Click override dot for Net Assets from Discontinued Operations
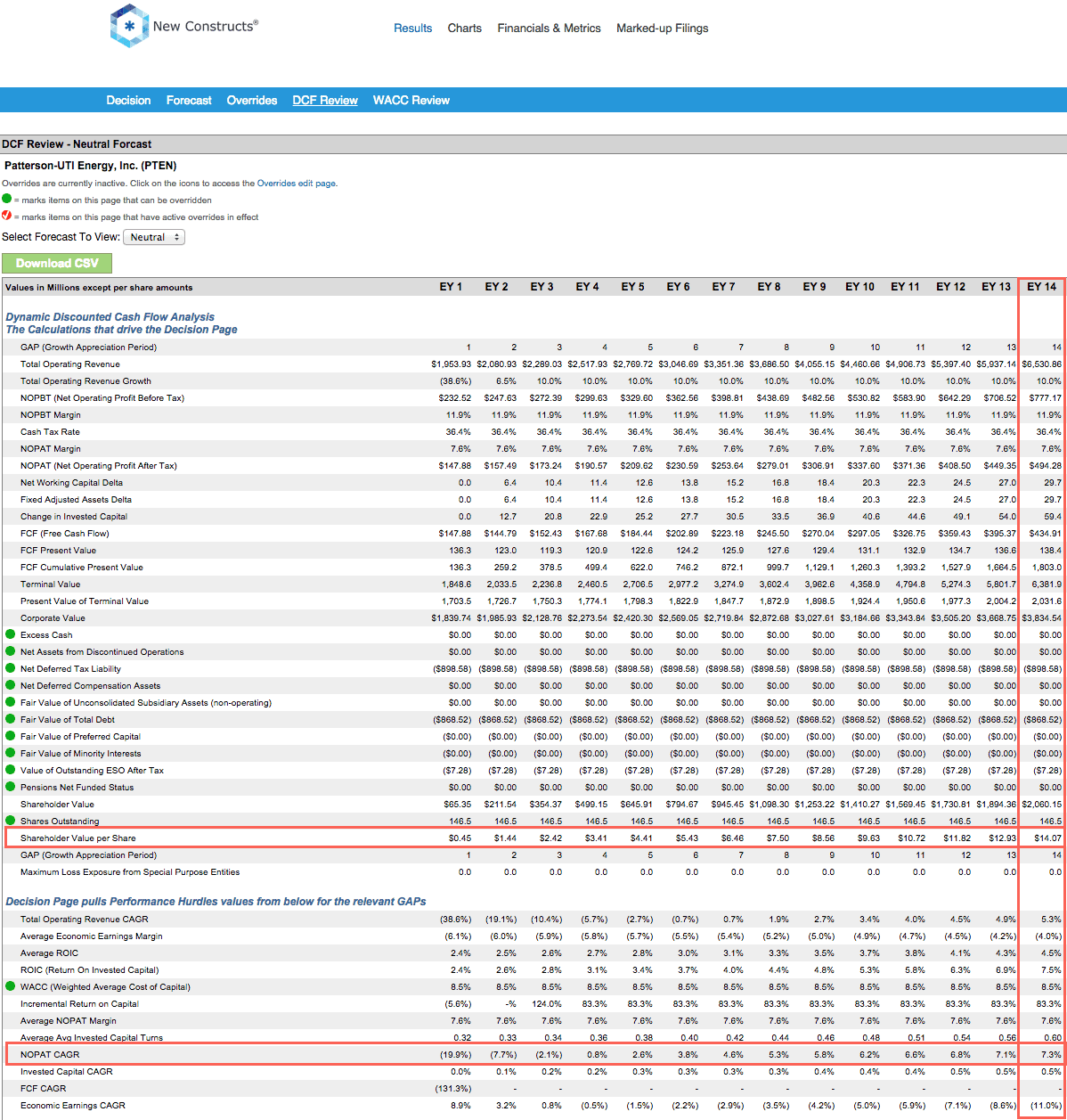 click(x=10, y=651)
